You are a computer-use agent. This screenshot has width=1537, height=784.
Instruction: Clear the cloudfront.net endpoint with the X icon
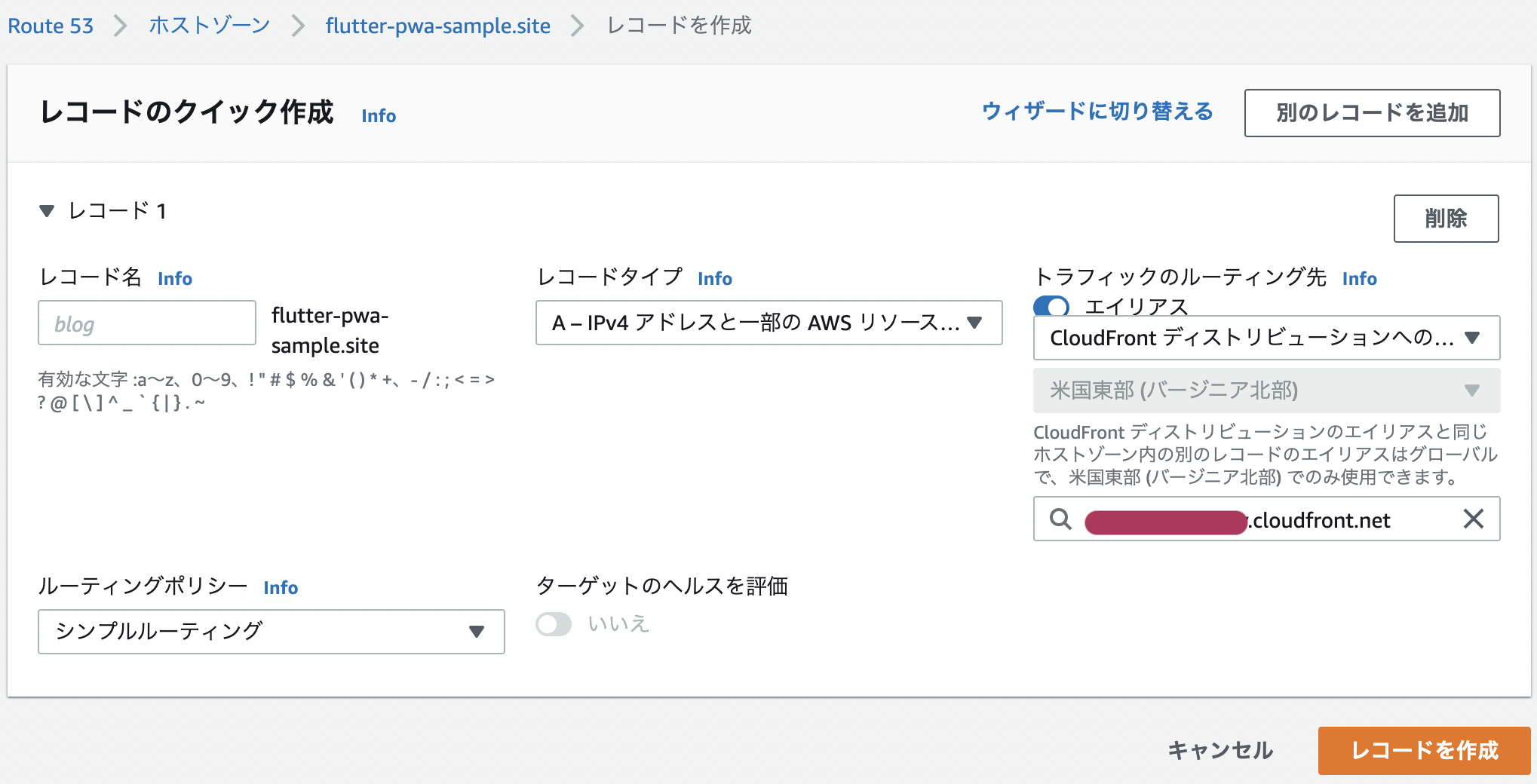click(1474, 519)
